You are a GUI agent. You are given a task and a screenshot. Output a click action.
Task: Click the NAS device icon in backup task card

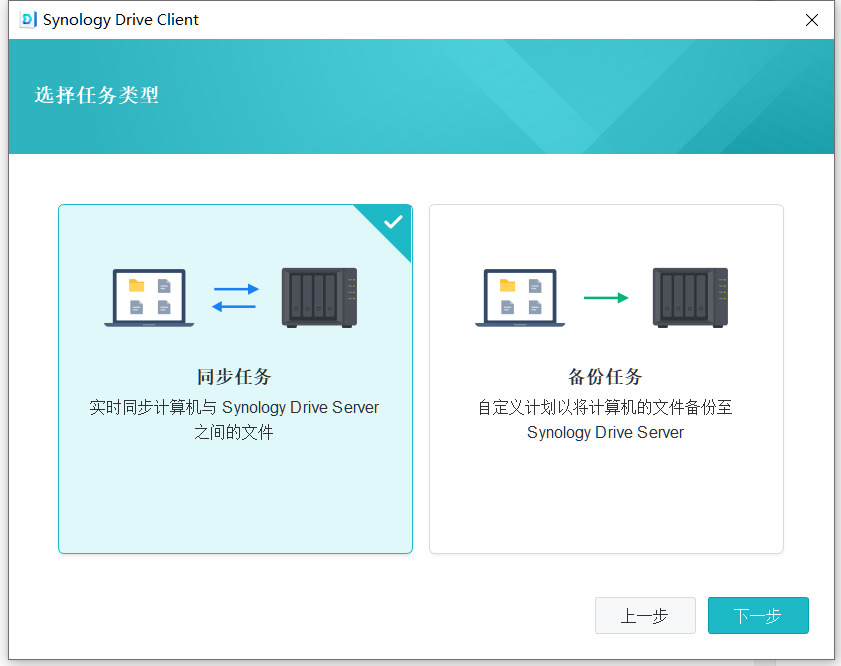[690, 297]
